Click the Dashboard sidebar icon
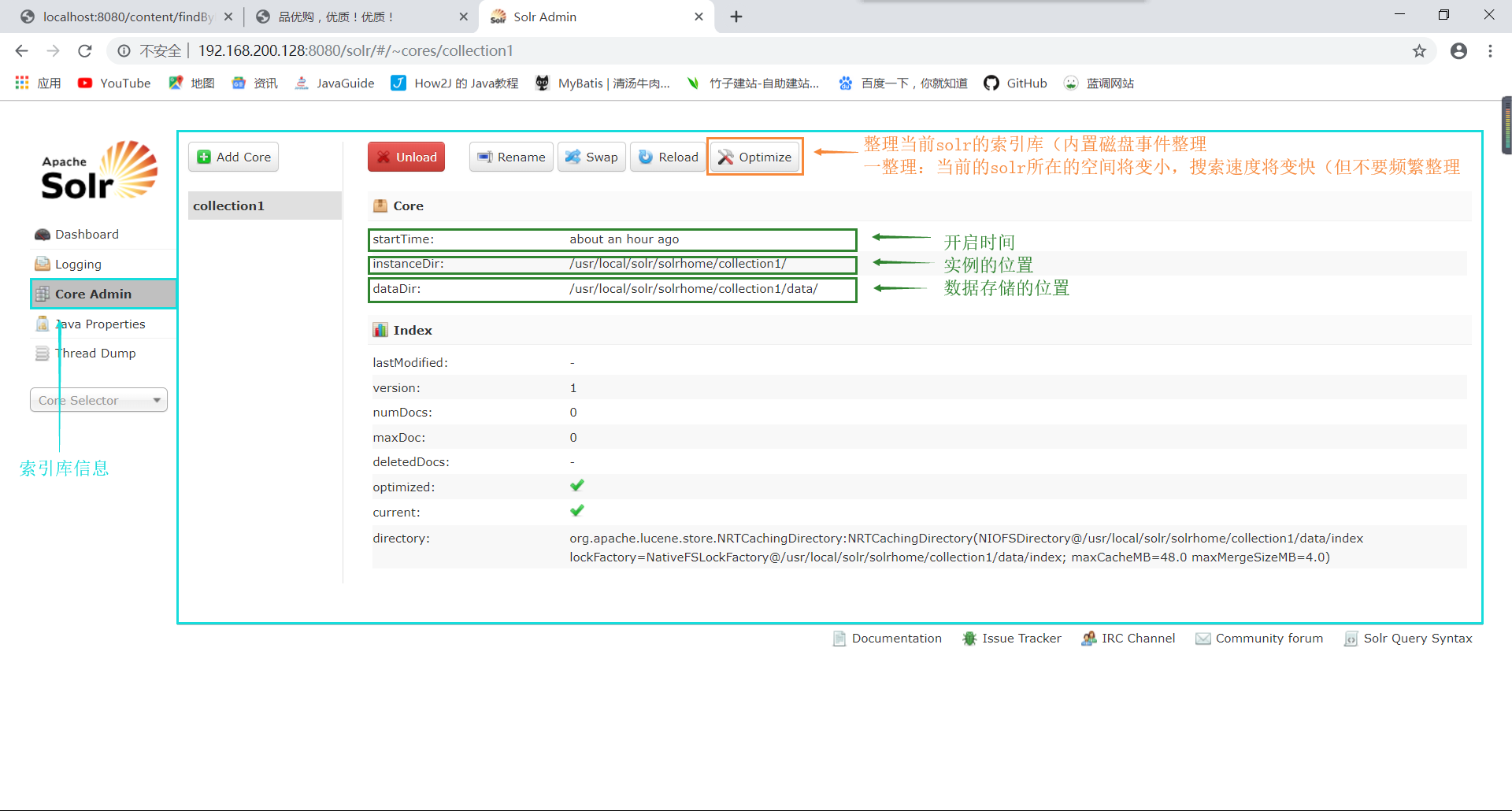This screenshot has height=811, width=1512. coord(42,234)
